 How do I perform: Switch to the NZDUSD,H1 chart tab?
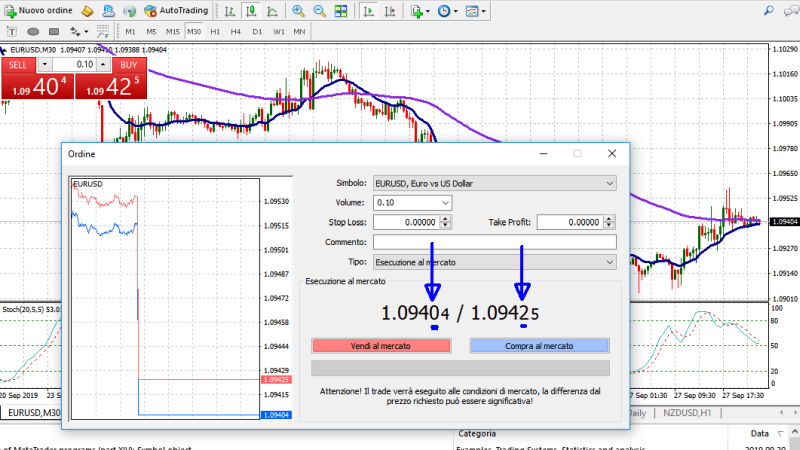686,413
